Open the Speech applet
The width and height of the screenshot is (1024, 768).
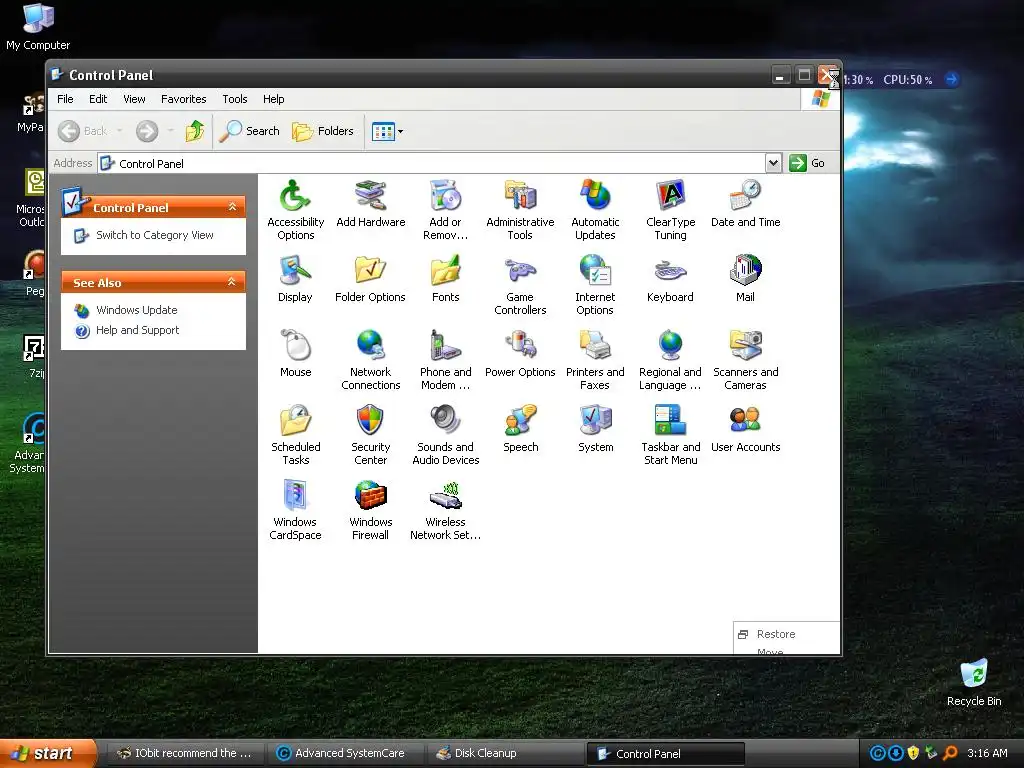[x=520, y=428]
